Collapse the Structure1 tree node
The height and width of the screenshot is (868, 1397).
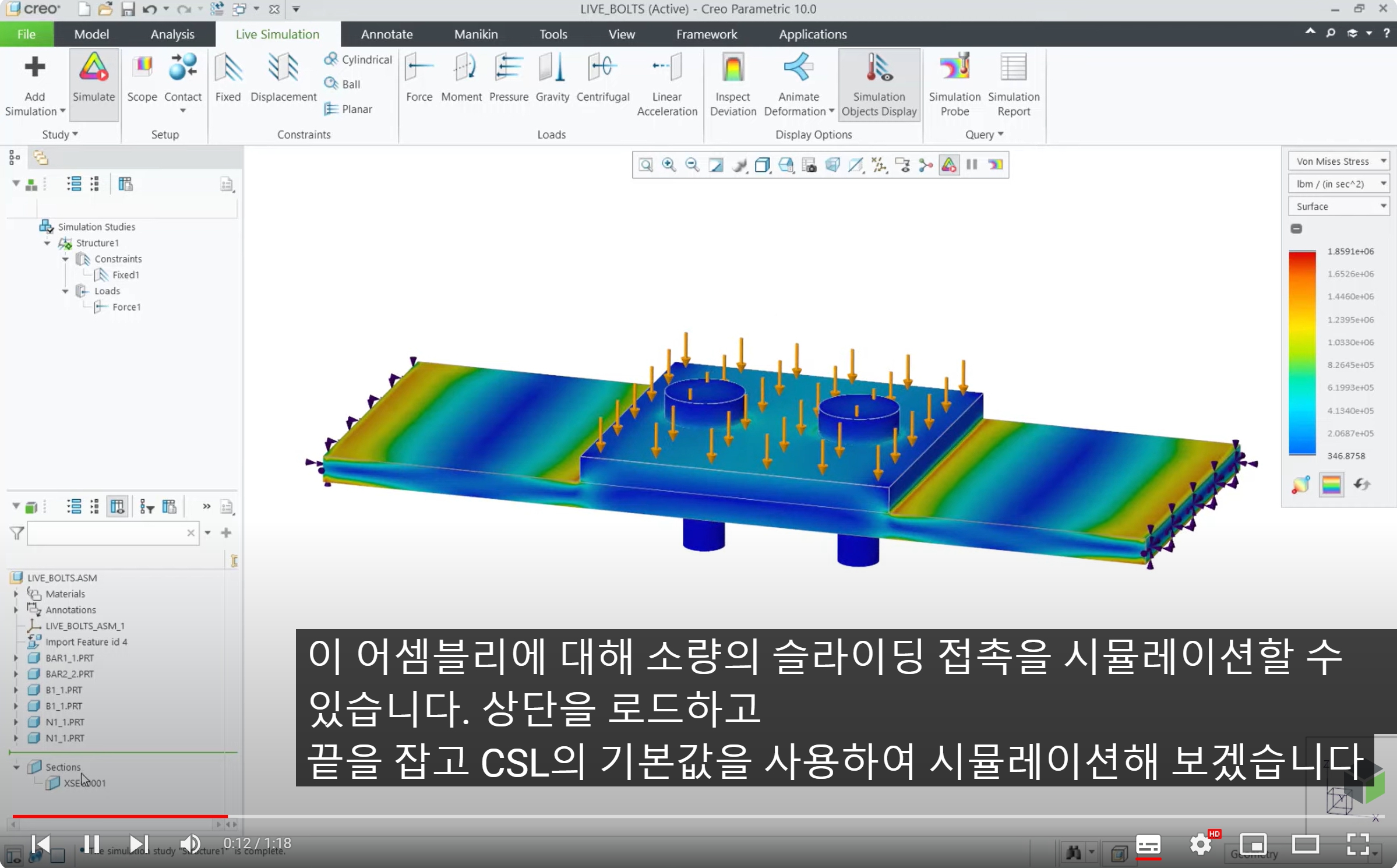47,244
